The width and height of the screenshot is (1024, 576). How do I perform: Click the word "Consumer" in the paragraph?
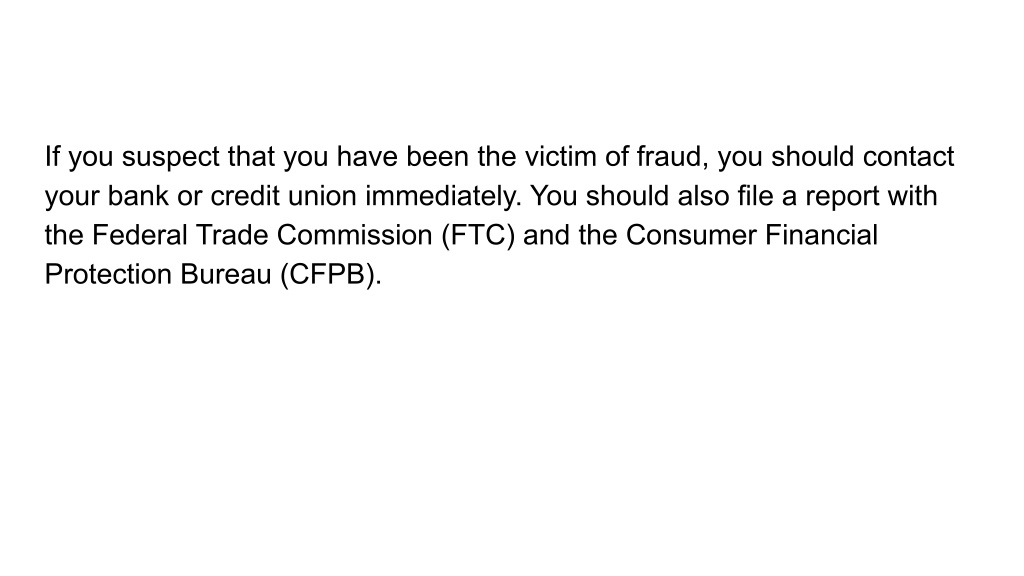tap(691, 235)
